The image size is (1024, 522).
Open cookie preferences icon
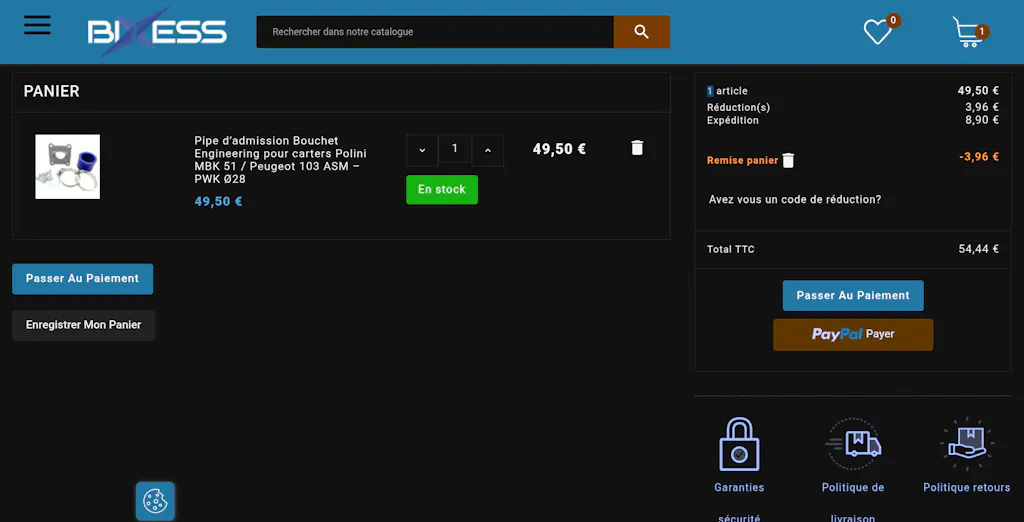click(x=155, y=501)
